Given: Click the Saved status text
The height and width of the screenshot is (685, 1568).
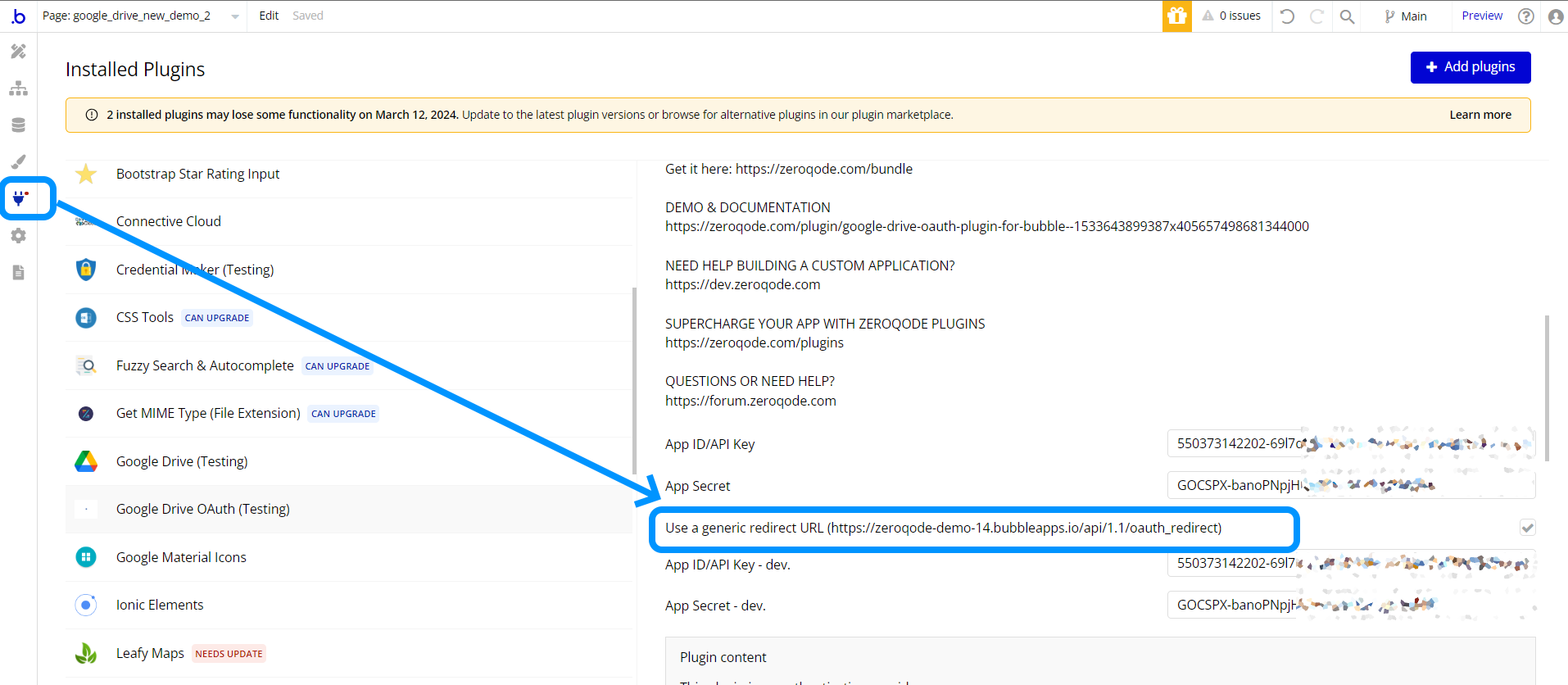Looking at the screenshot, I should (308, 16).
